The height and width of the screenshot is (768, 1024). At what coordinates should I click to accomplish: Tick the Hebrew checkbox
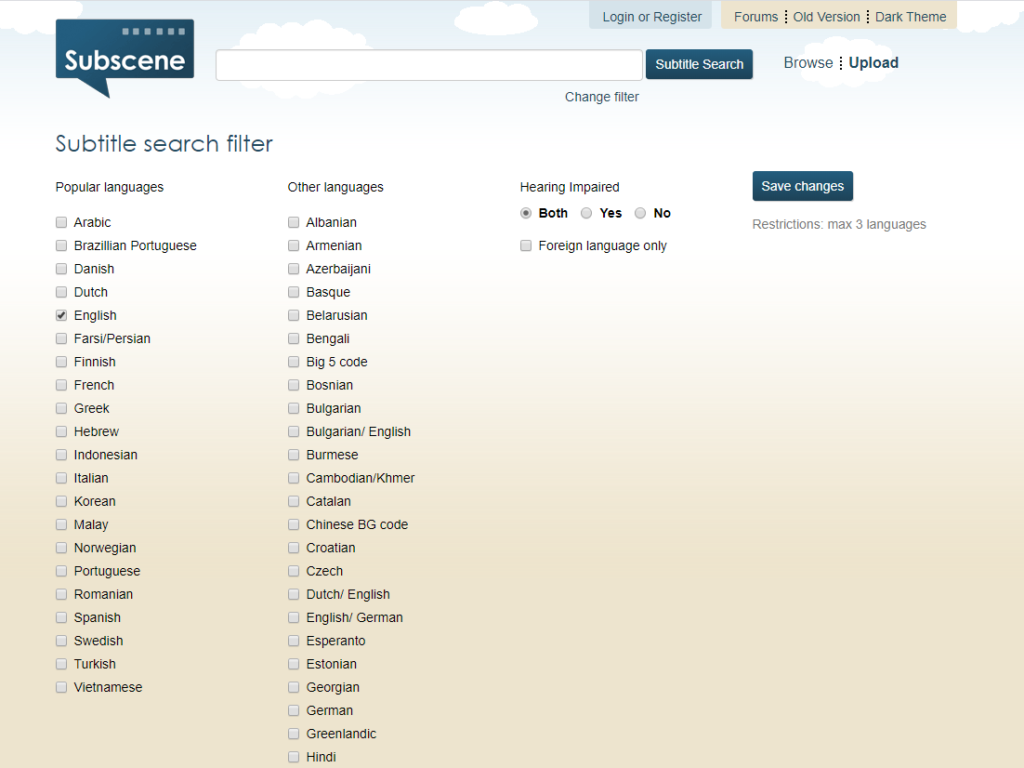[x=61, y=432]
